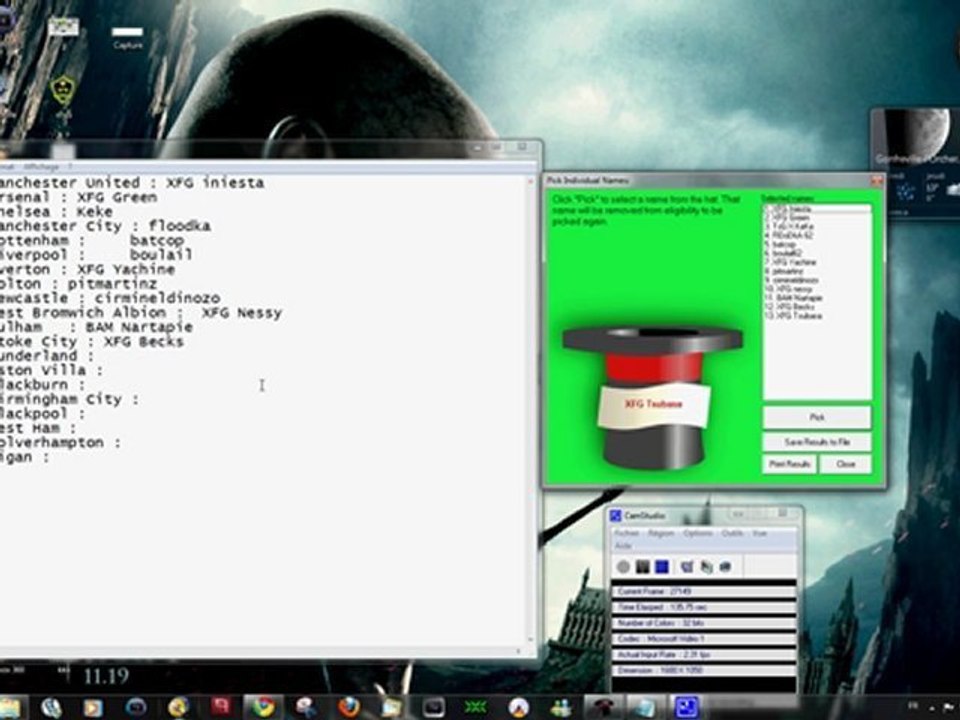Click the Codec Microsoft Video 1 line
960x720 pixels.
click(x=704, y=639)
